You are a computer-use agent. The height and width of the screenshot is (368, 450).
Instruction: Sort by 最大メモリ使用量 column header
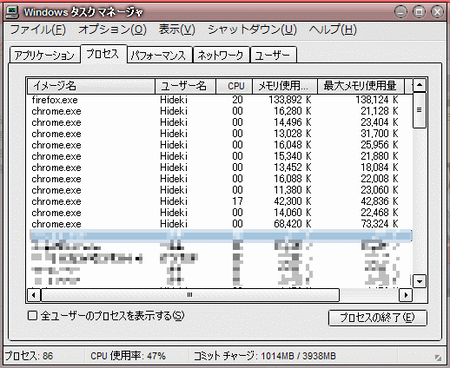361,86
